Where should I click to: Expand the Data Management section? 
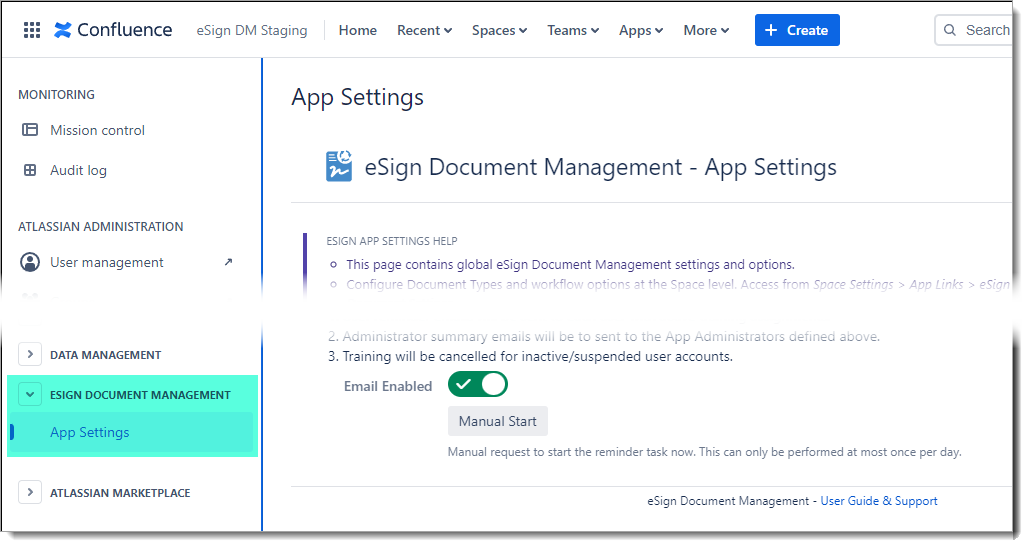click(x=30, y=354)
